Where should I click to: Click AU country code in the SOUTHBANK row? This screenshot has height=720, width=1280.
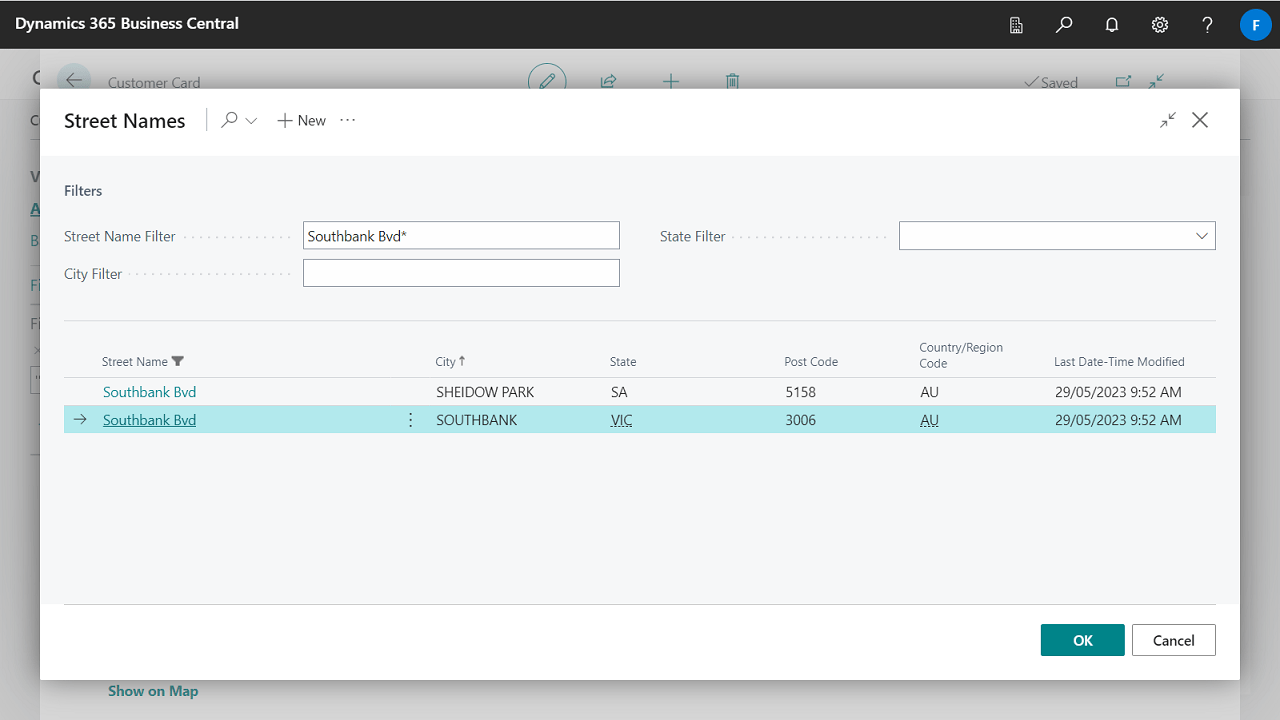pos(930,420)
